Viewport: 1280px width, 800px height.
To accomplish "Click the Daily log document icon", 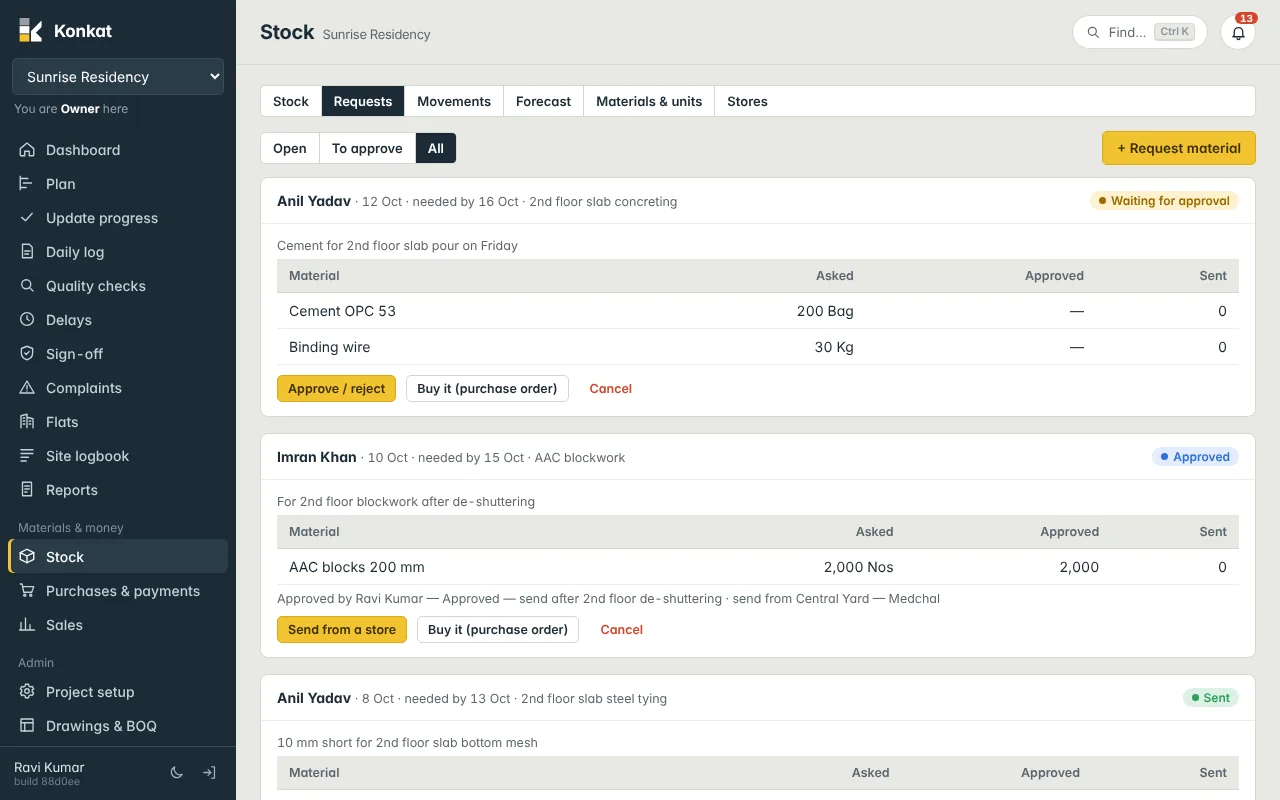I will point(27,252).
